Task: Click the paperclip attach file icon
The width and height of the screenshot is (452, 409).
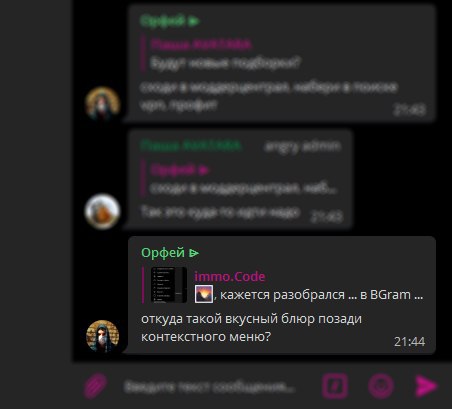Action: (x=96, y=386)
